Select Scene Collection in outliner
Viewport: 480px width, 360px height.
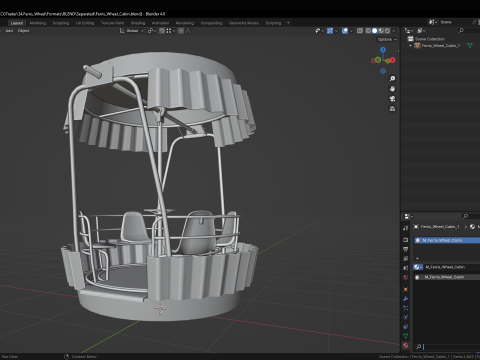[430, 39]
